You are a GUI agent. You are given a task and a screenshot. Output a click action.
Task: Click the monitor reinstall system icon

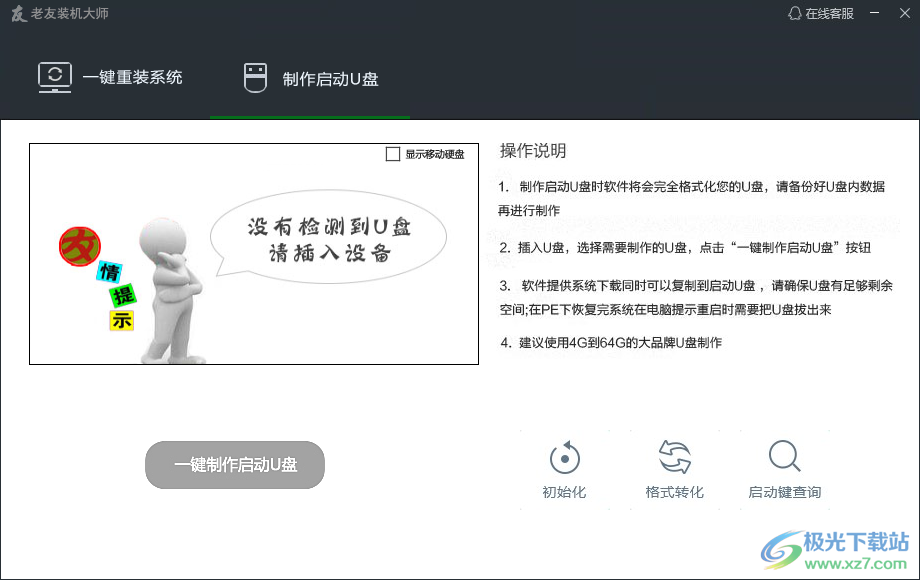(x=55, y=77)
